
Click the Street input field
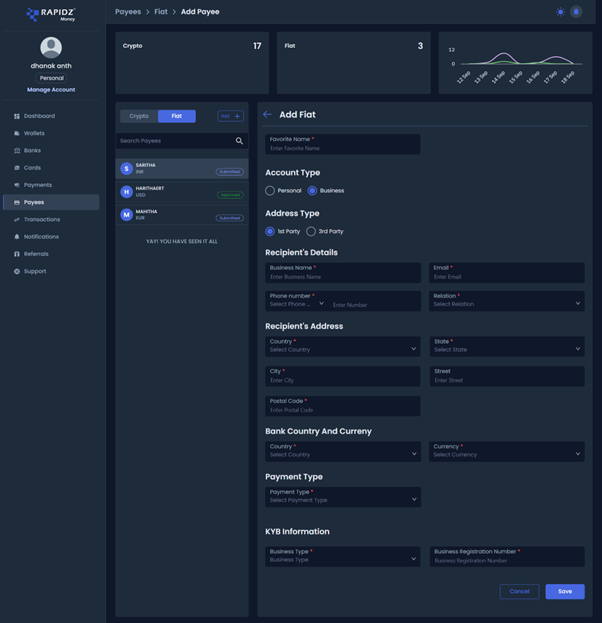pos(507,376)
